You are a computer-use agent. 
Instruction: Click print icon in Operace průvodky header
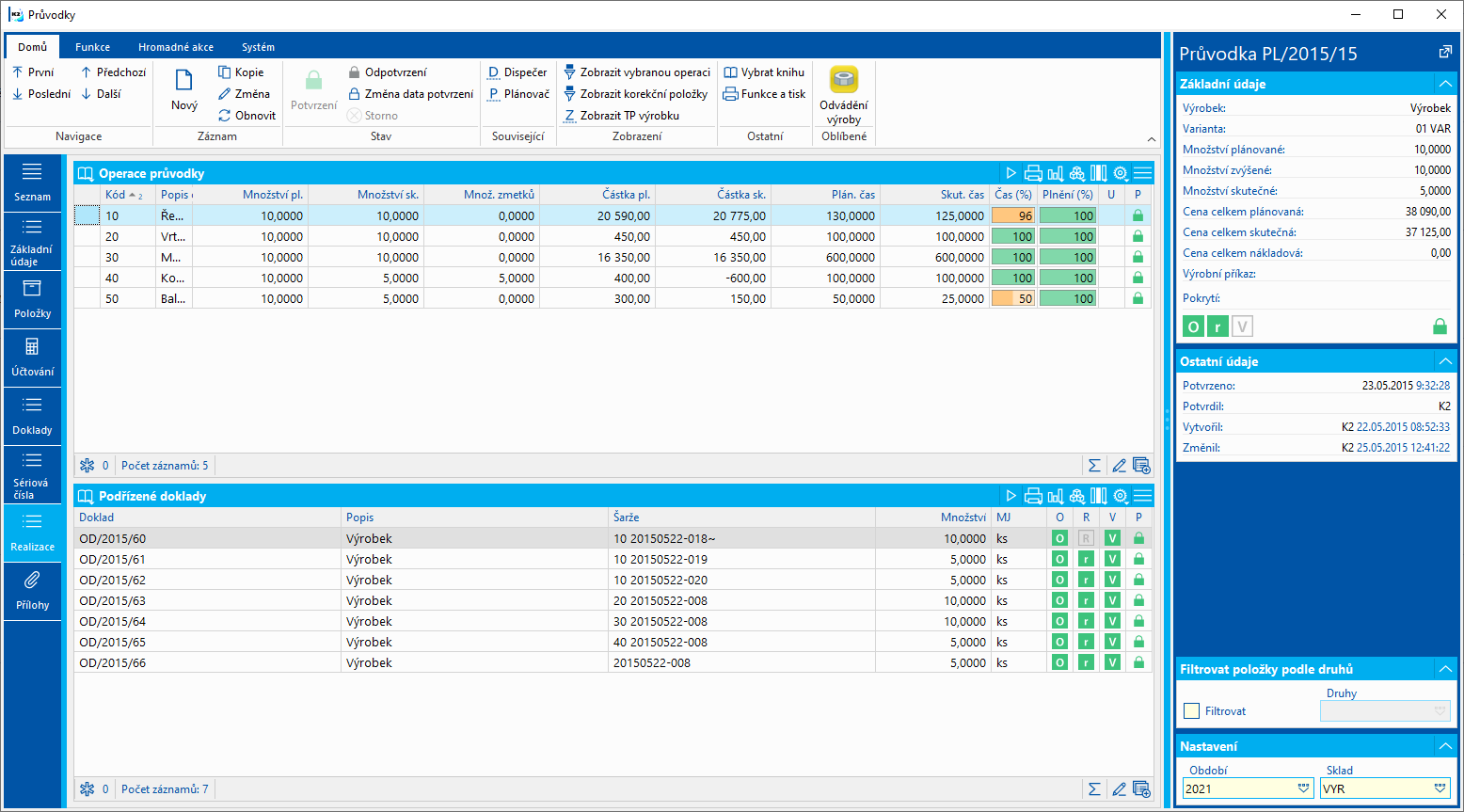(x=1033, y=173)
